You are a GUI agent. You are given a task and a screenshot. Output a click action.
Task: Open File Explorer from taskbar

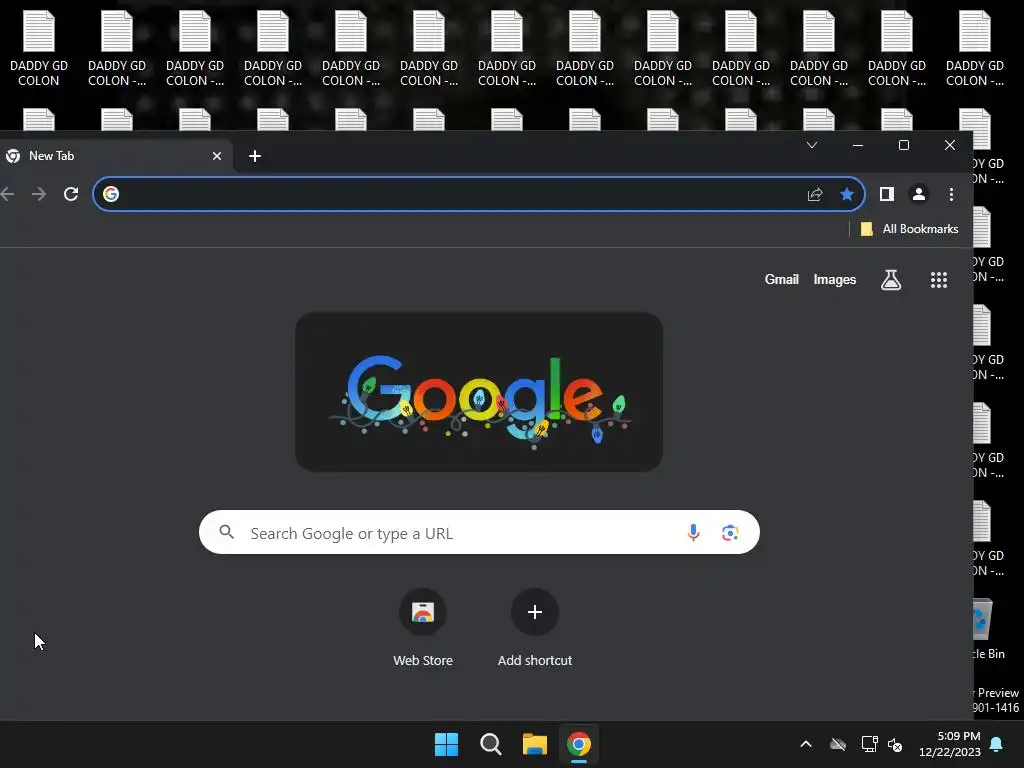tap(535, 744)
